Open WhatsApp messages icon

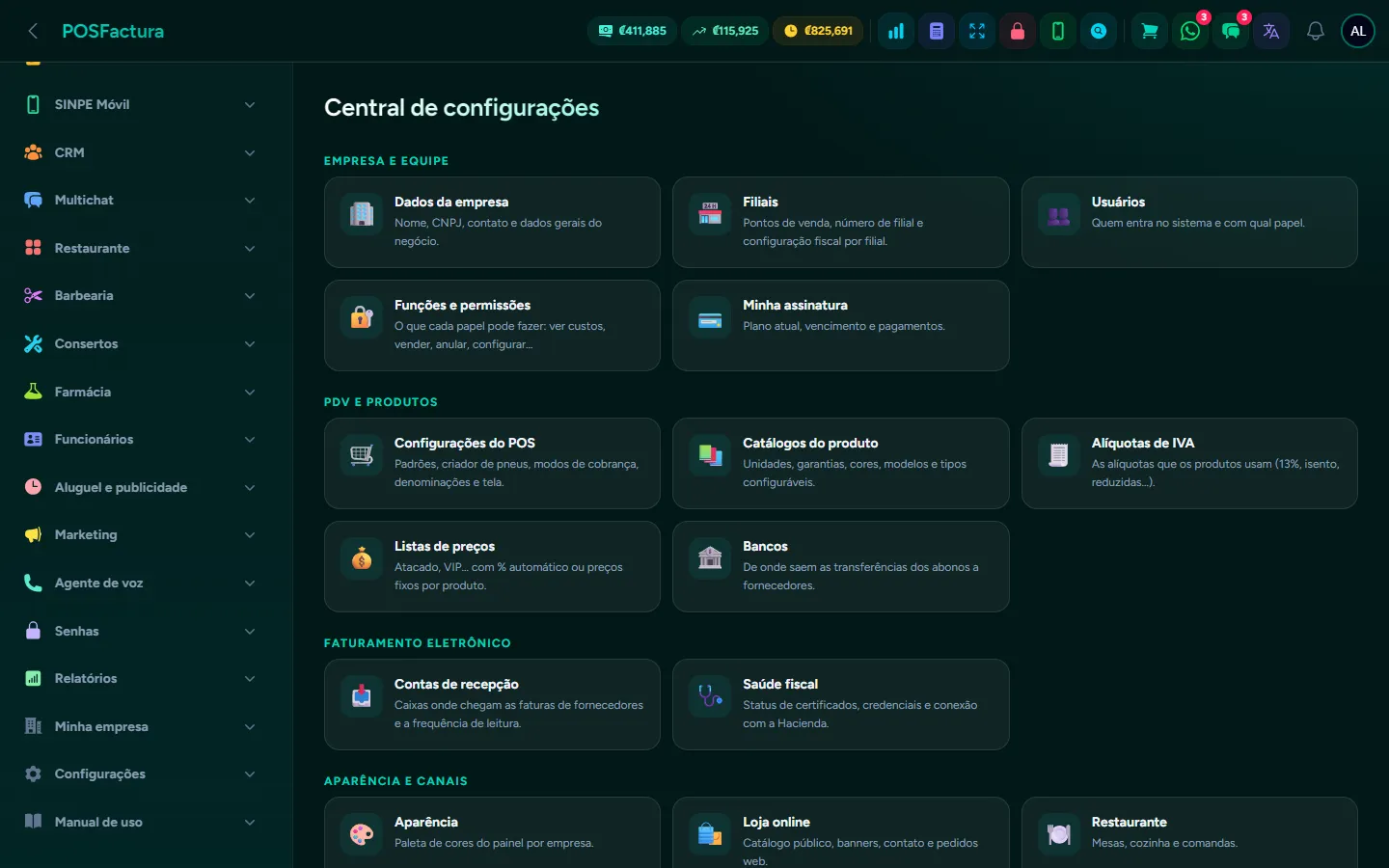coord(1190,31)
